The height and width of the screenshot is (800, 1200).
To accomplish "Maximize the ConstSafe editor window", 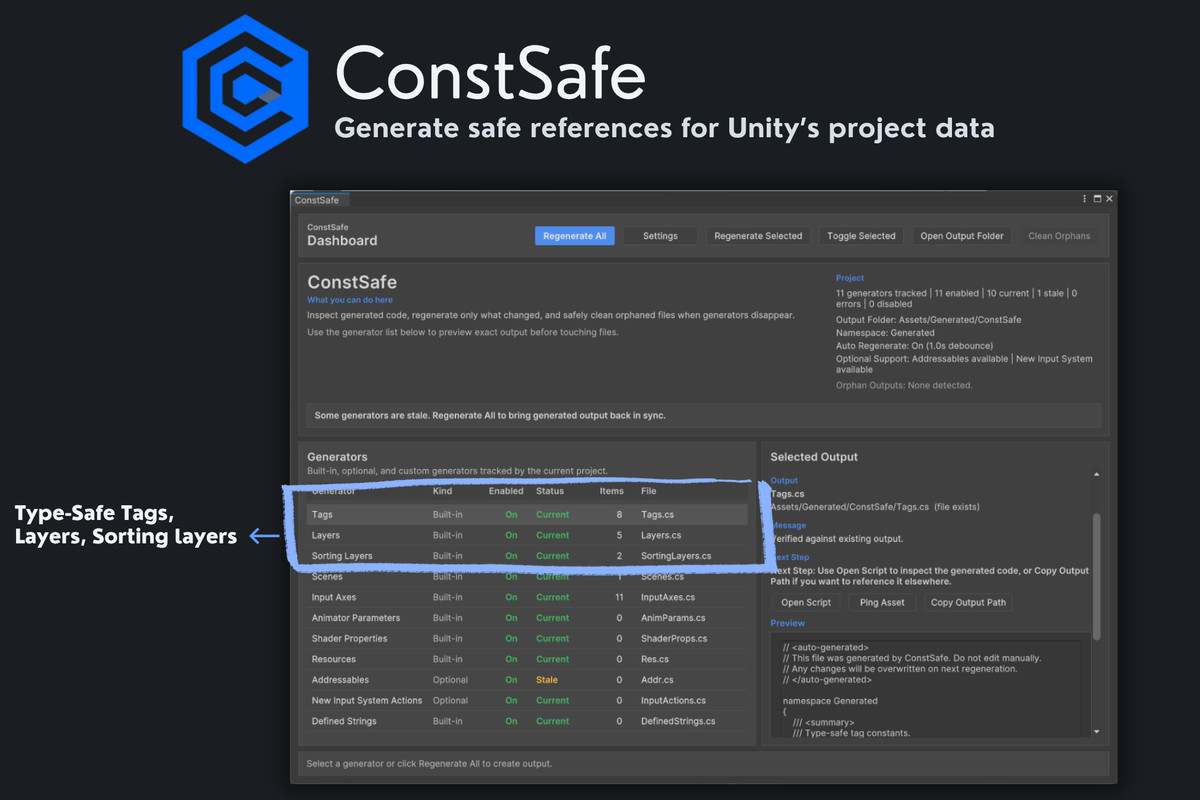I will [1097, 199].
